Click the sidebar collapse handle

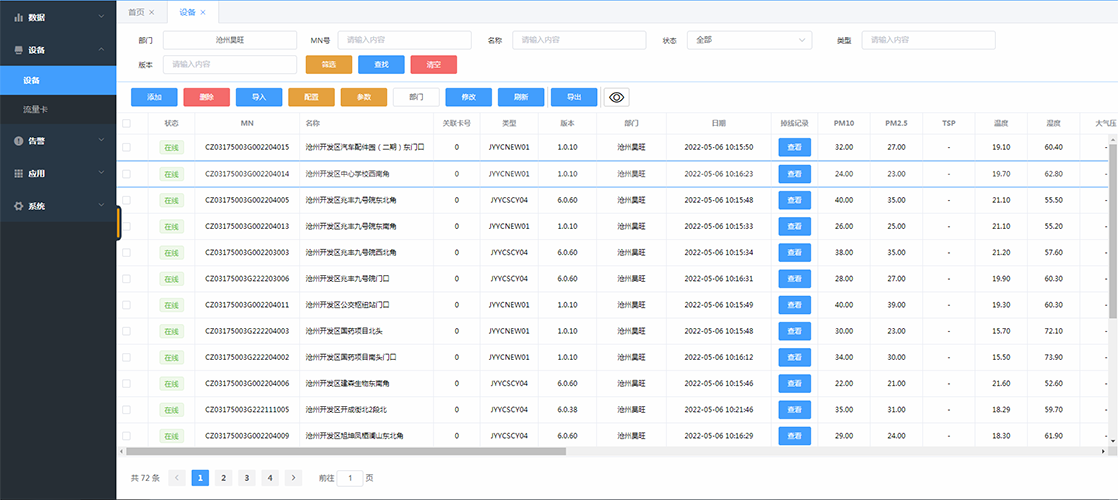point(118,222)
